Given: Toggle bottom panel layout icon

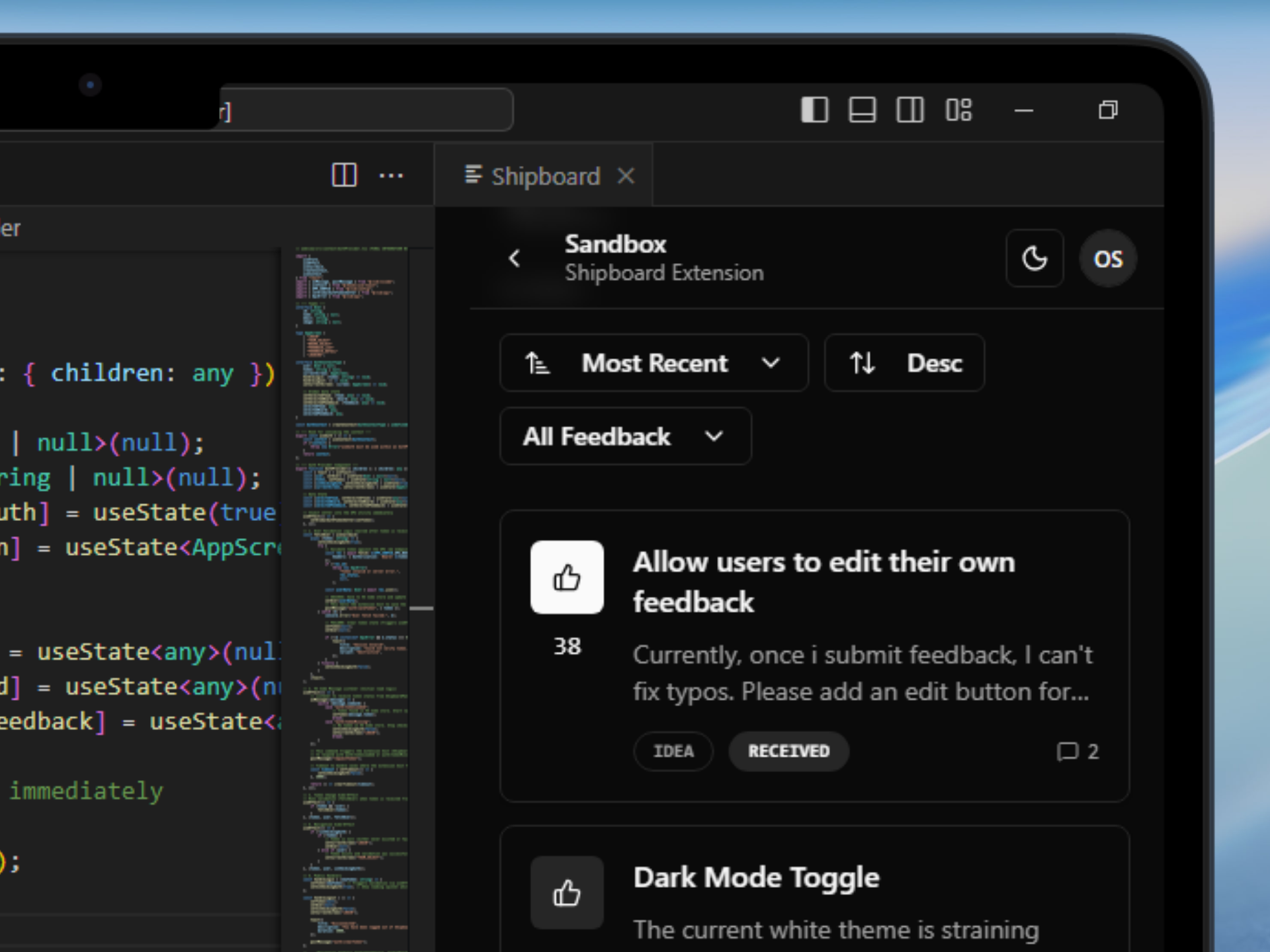Looking at the screenshot, I should [x=862, y=110].
